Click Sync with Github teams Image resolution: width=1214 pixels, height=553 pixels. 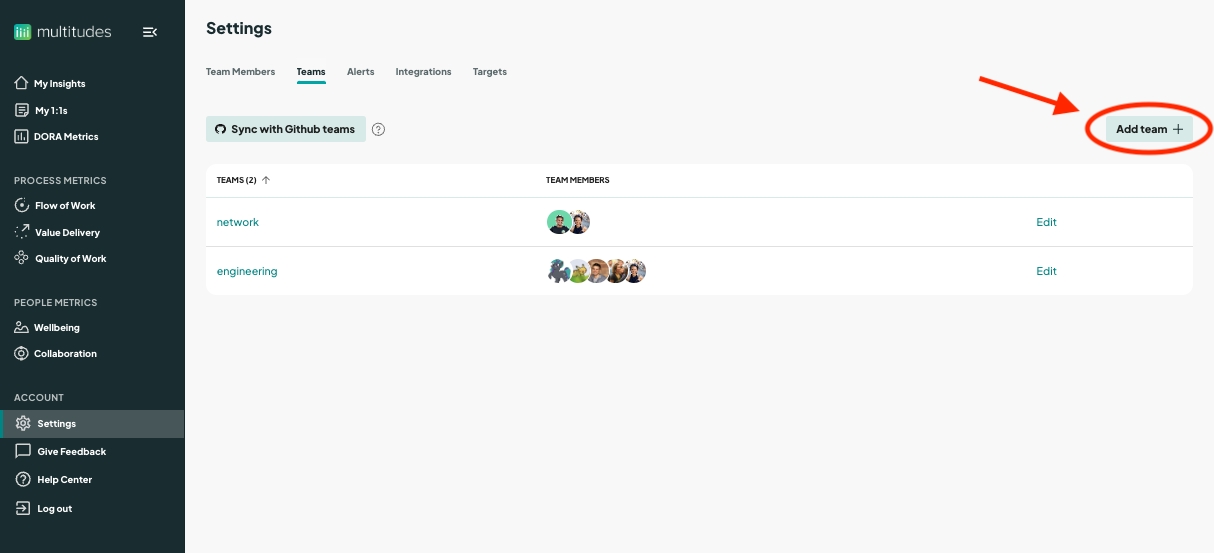pyautogui.click(x=285, y=129)
